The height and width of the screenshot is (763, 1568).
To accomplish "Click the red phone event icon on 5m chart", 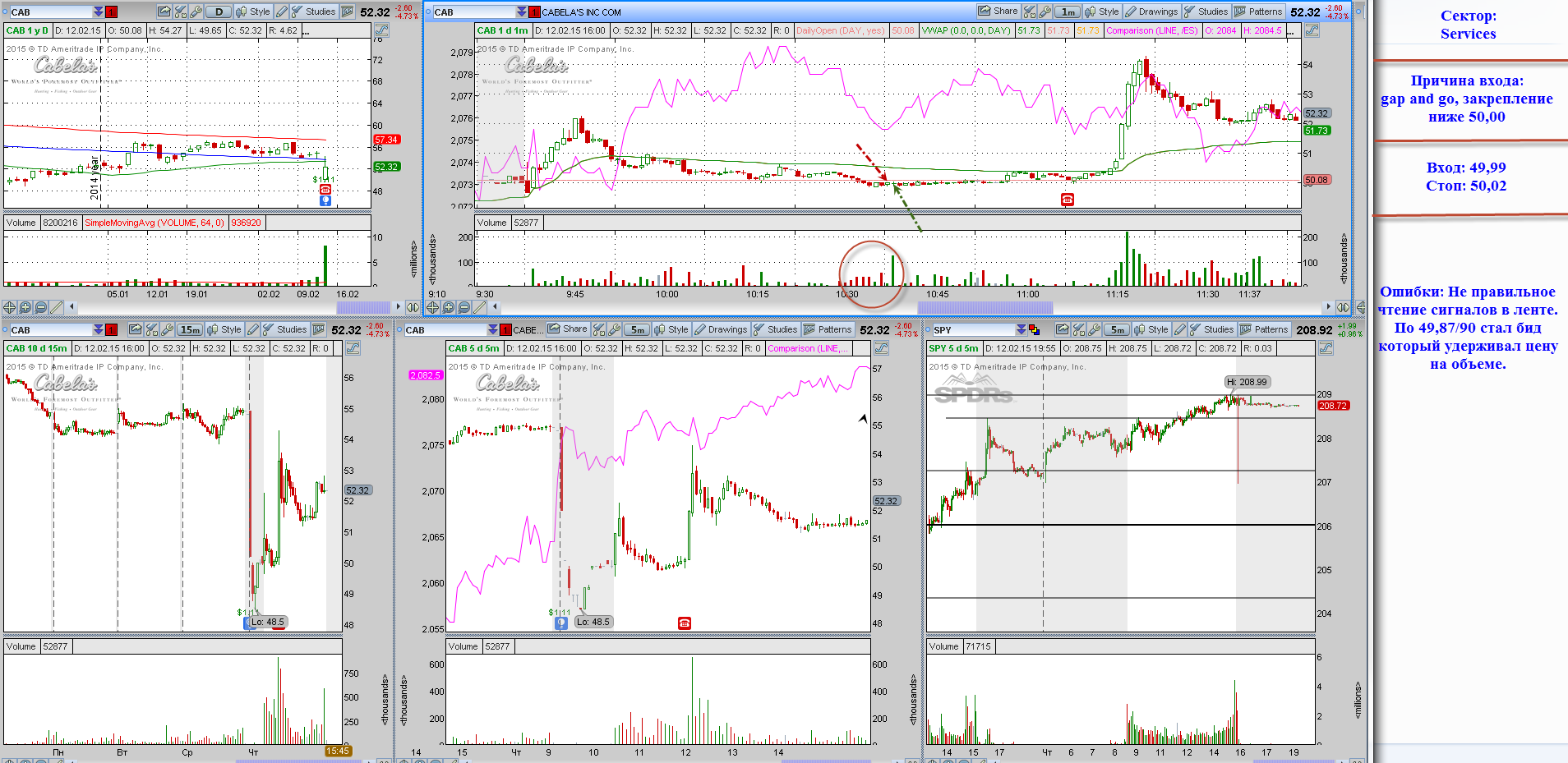I will pyautogui.click(x=685, y=623).
